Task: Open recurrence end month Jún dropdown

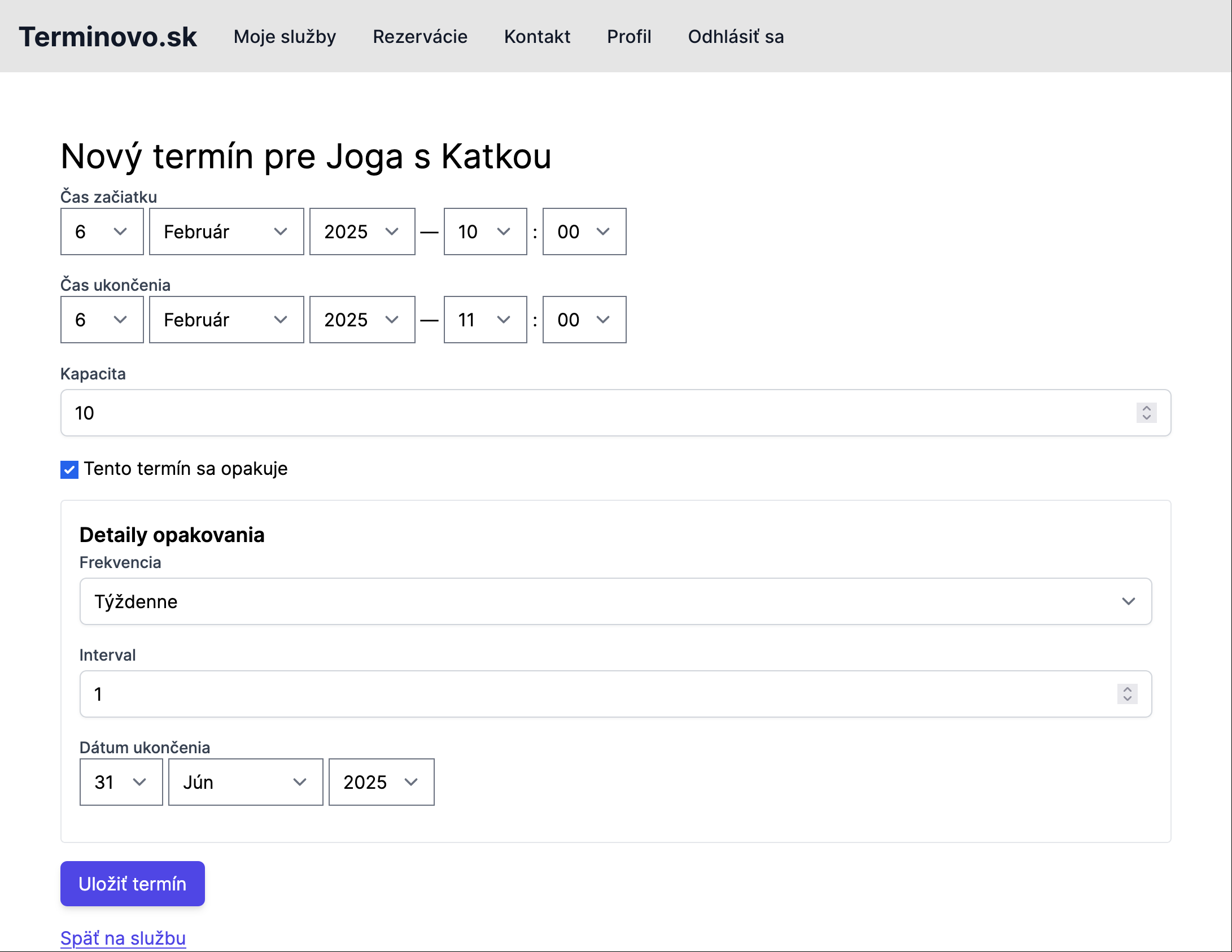Action: point(245,782)
